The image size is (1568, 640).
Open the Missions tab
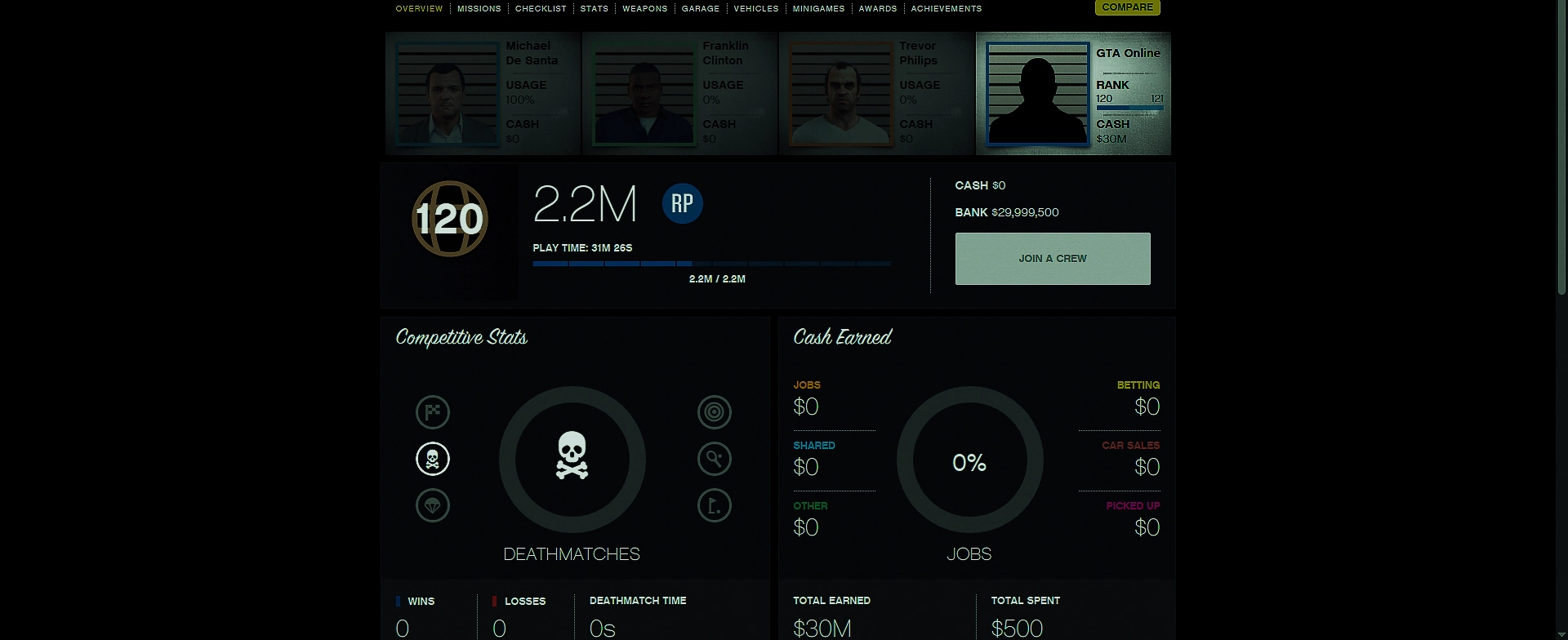coord(479,9)
